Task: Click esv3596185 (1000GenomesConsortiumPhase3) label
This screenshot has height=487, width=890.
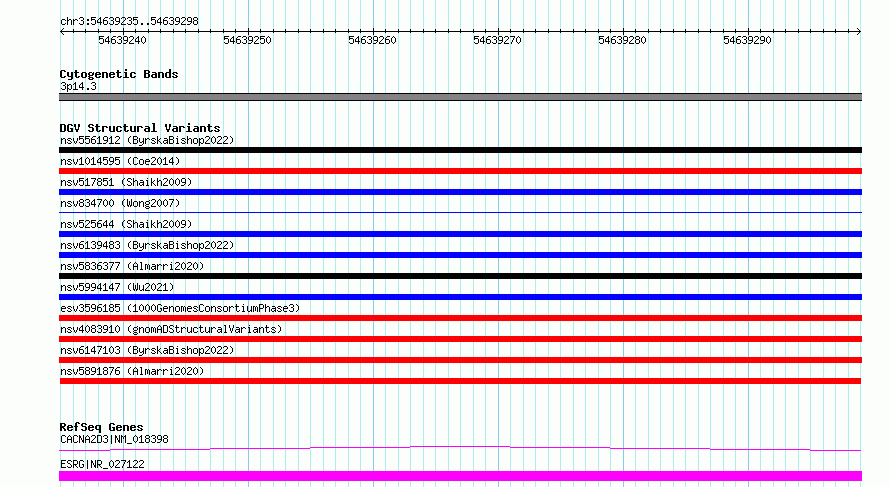Action: pos(180,308)
